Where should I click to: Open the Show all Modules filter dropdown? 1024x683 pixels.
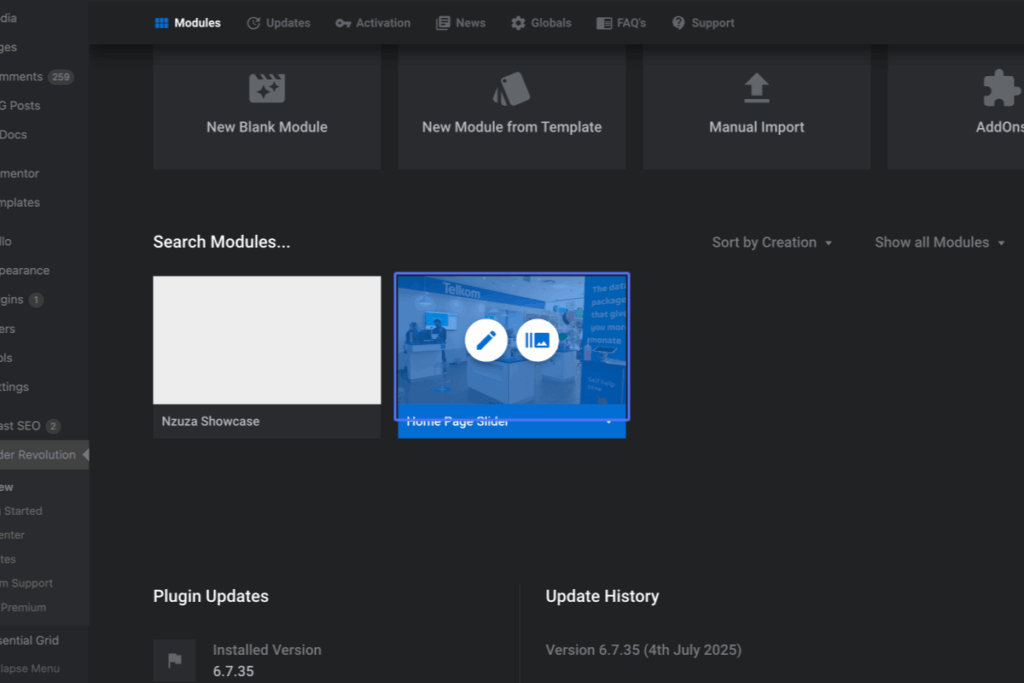coord(940,242)
